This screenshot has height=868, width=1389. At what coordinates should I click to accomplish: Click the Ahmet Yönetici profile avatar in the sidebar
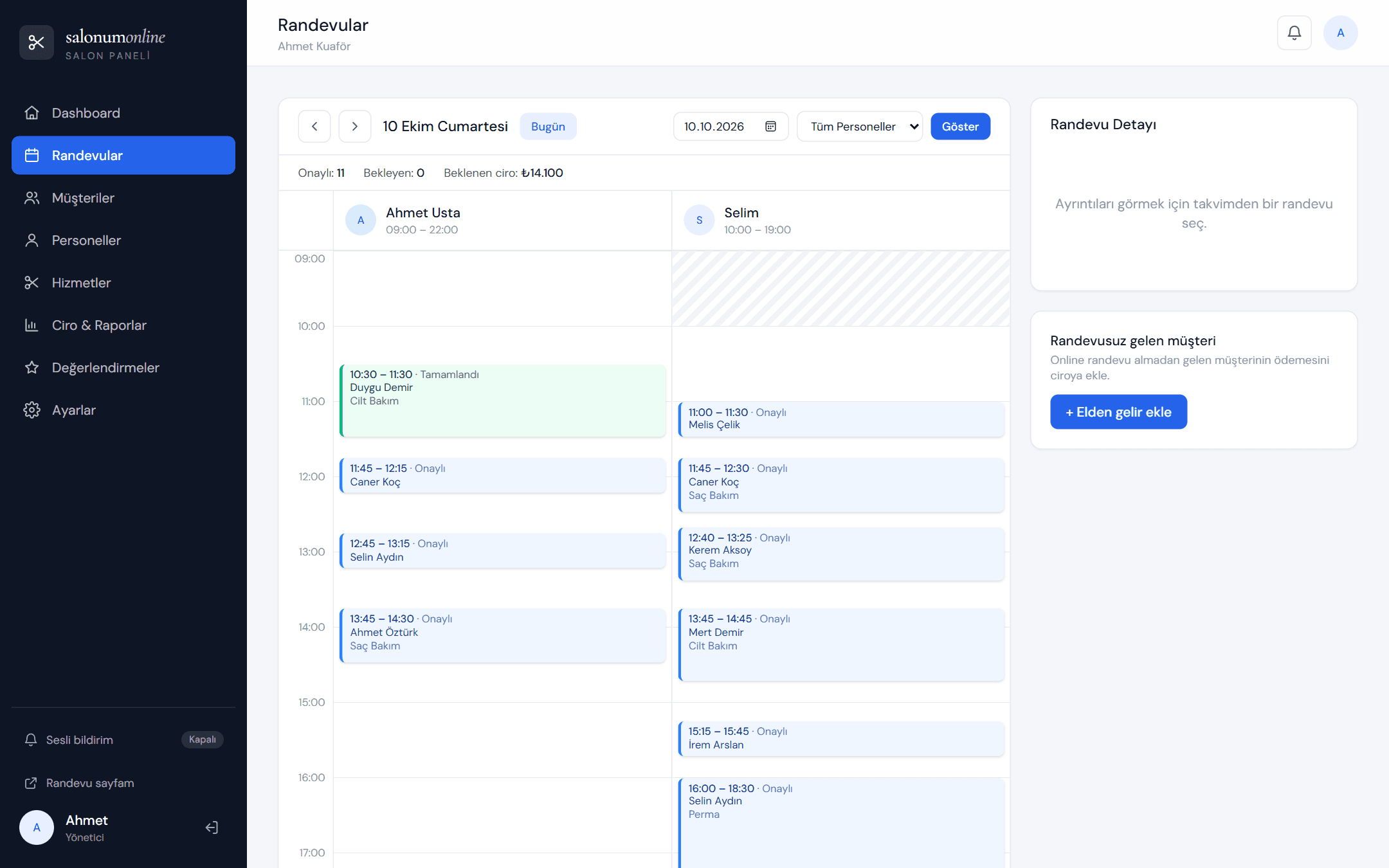tap(37, 827)
